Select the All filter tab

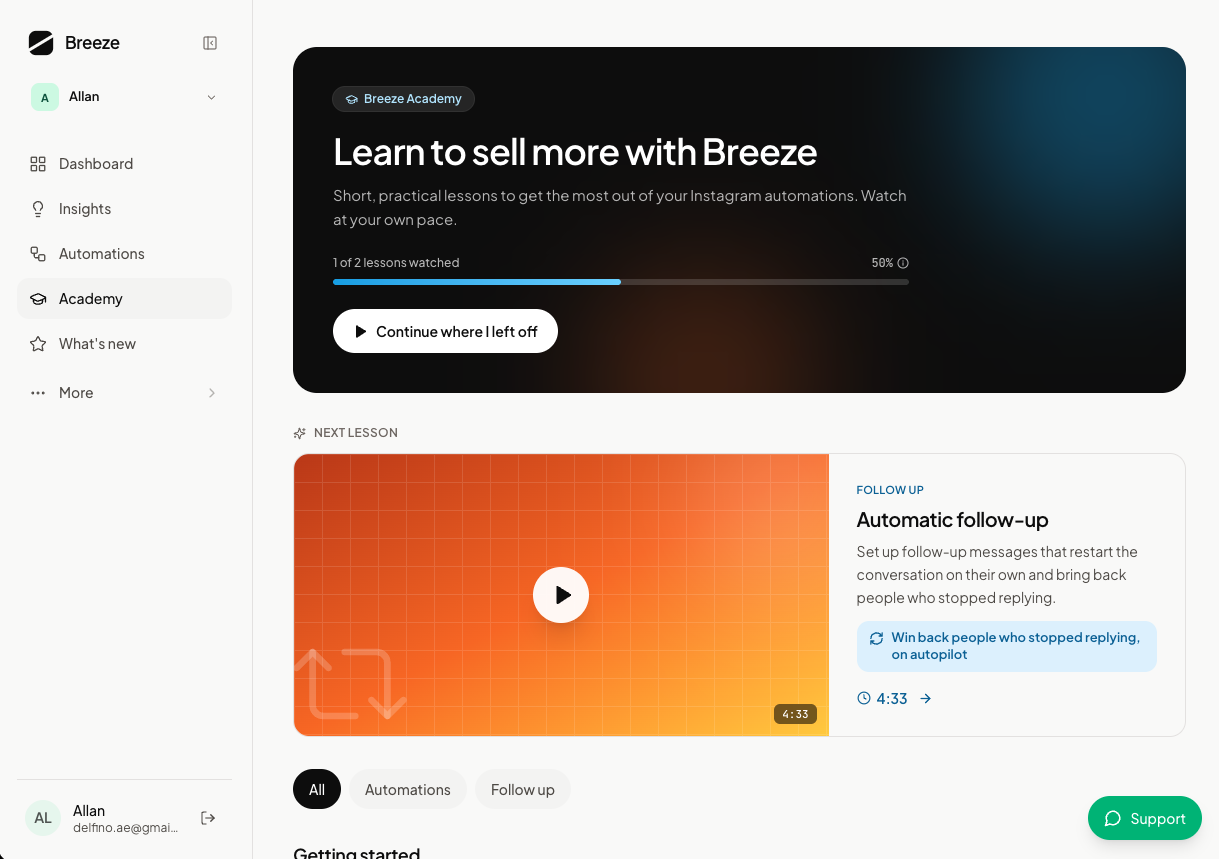tap(317, 790)
